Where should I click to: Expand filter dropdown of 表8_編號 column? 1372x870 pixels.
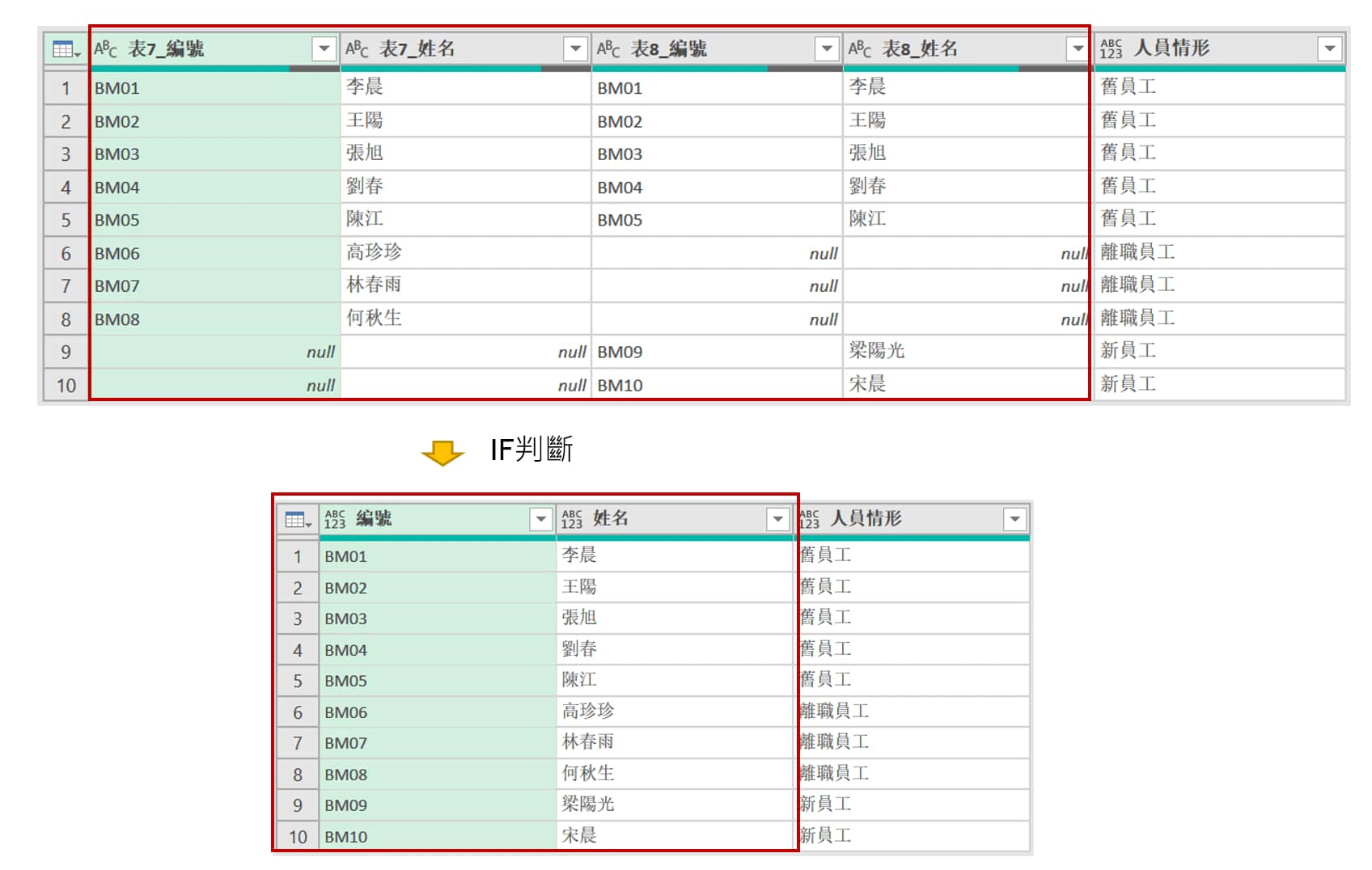pyautogui.click(x=826, y=49)
